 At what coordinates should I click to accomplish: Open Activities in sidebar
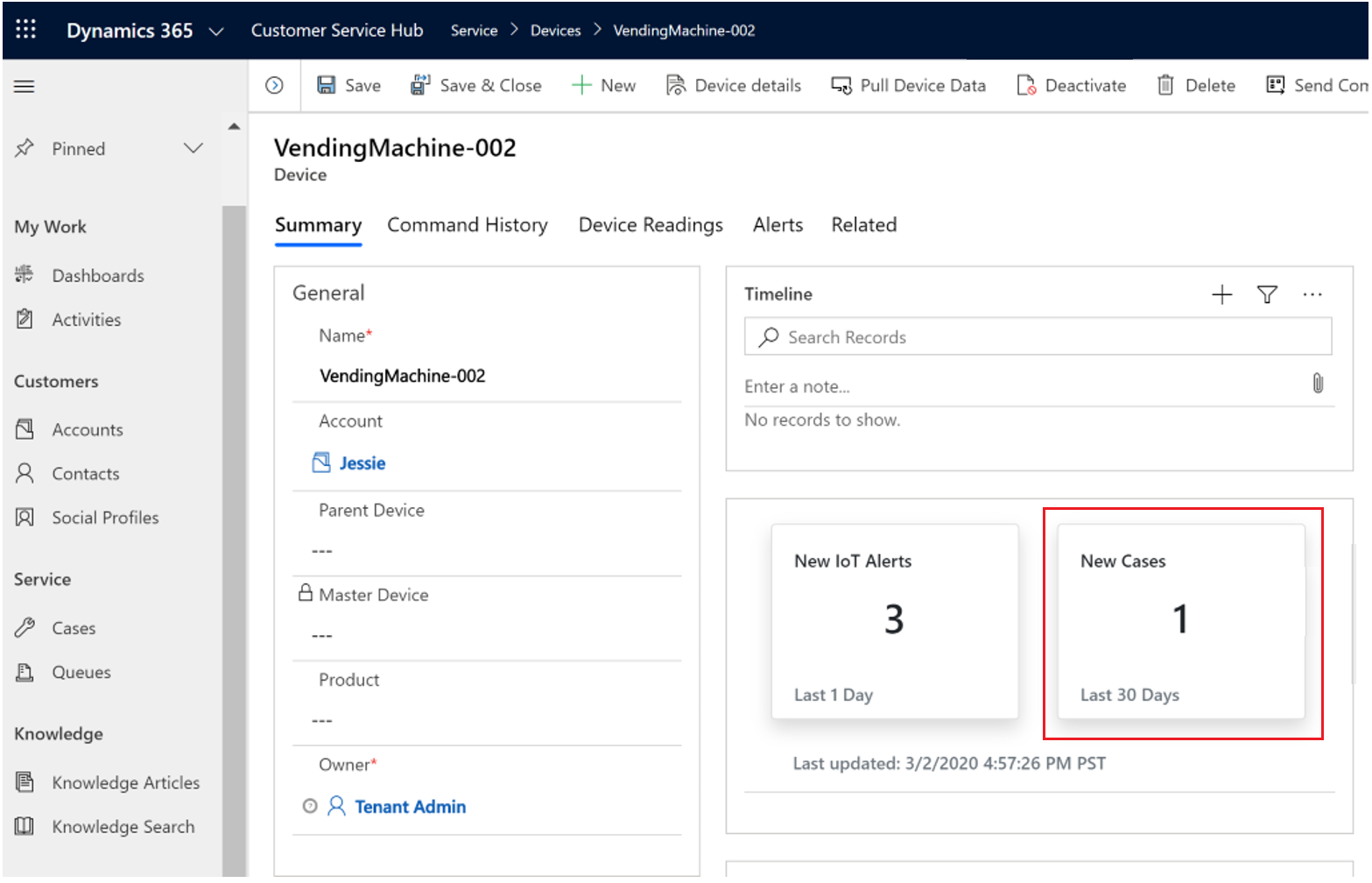[x=87, y=320]
